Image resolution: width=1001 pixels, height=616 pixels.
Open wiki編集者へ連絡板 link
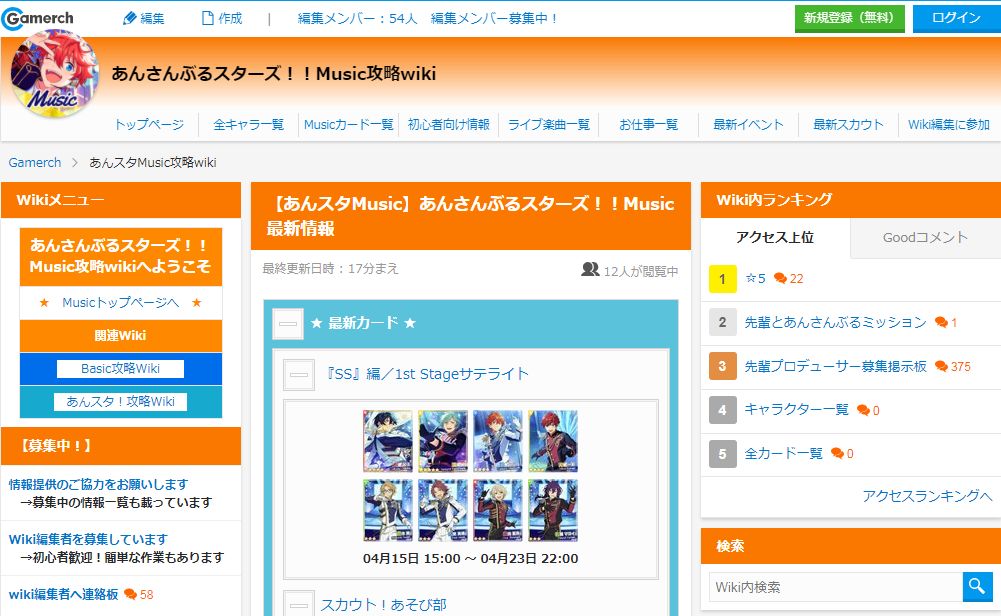coord(63,594)
